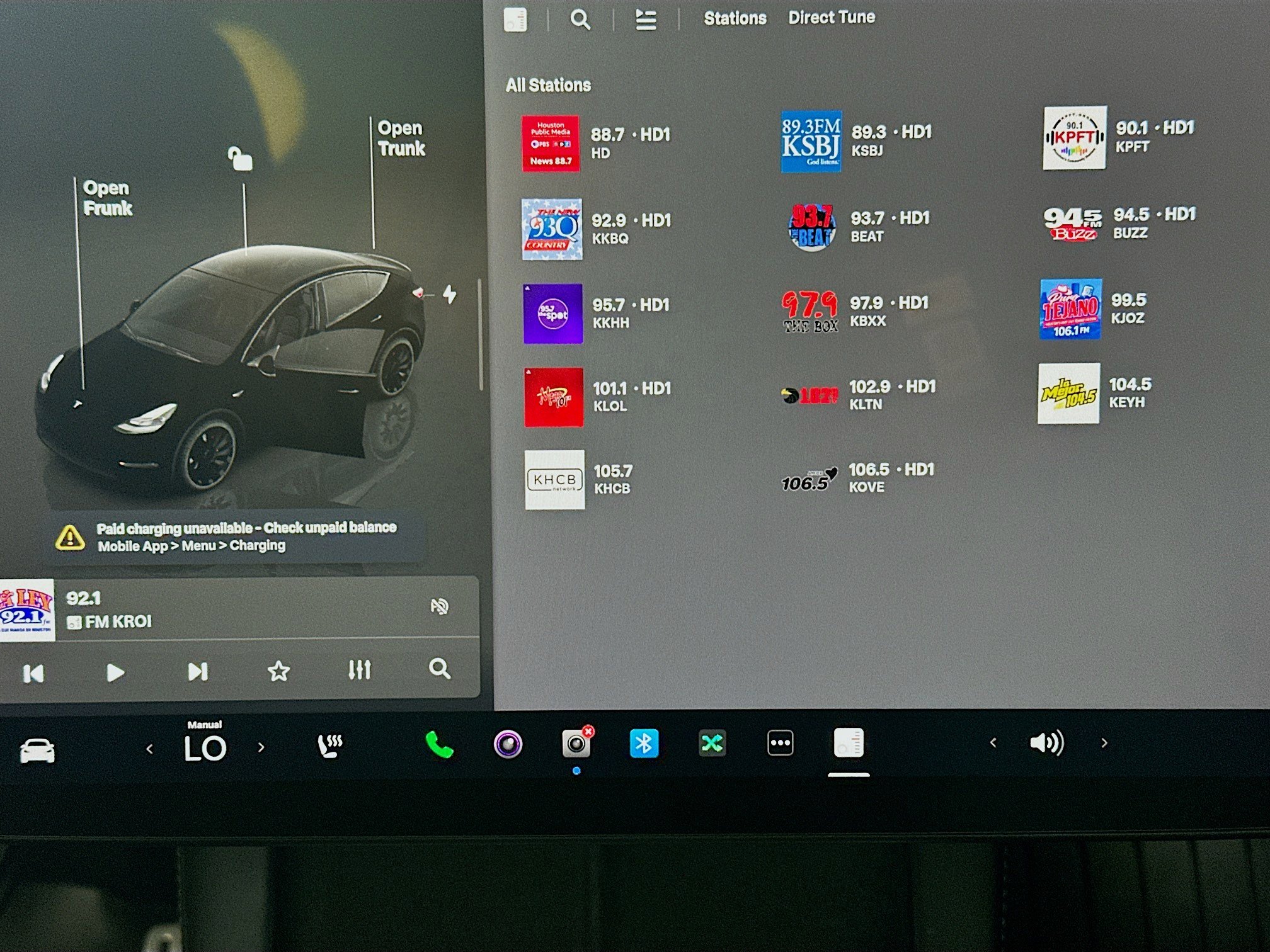The width and height of the screenshot is (1270, 952).
Task: Open the green crossed-arrows app icon
Action: tap(712, 744)
